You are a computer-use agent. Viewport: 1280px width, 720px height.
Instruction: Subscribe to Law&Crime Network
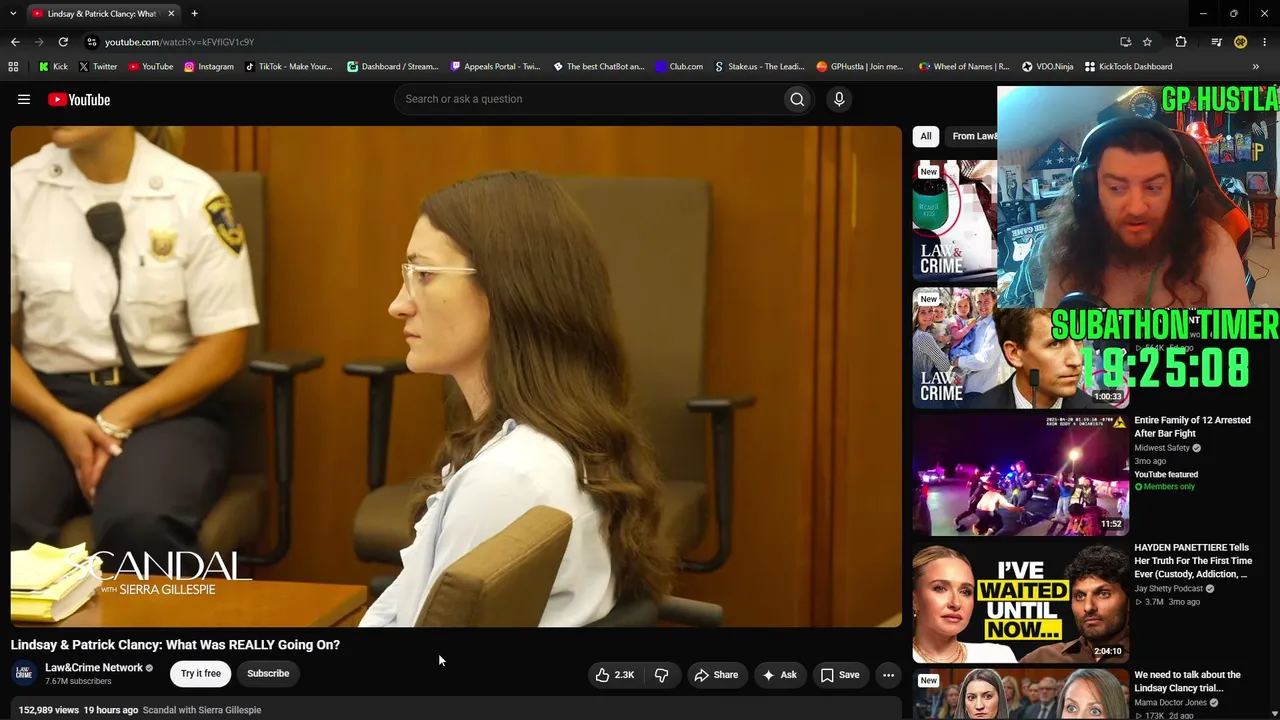click(x=268, y=674)
